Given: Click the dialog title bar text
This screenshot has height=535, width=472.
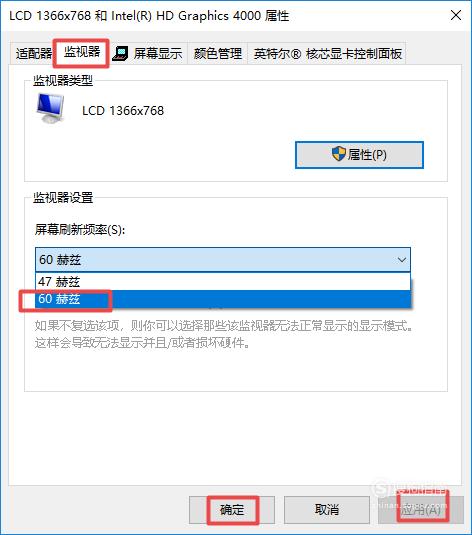Looking at the screenshot, I should 149,16.
